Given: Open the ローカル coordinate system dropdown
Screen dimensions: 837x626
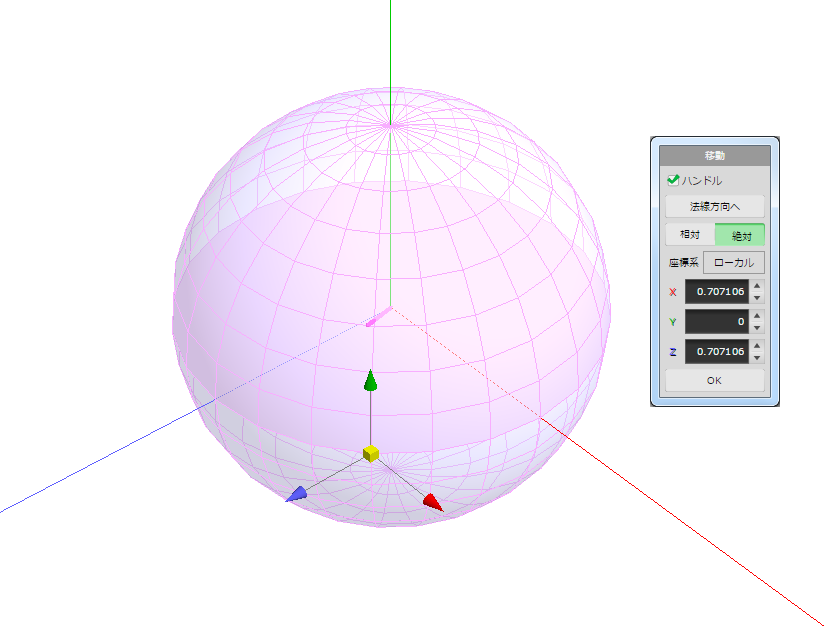Looking at the screenshot, I should click(x=734, y=263).
